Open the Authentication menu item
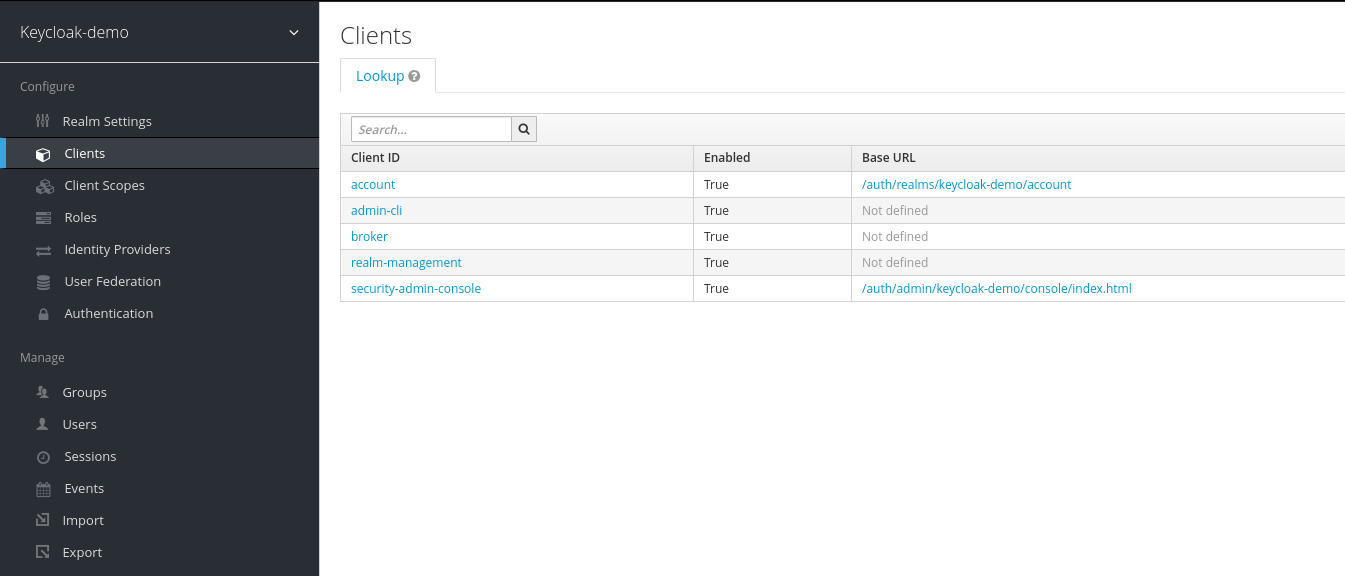 [x=108, y=313]
